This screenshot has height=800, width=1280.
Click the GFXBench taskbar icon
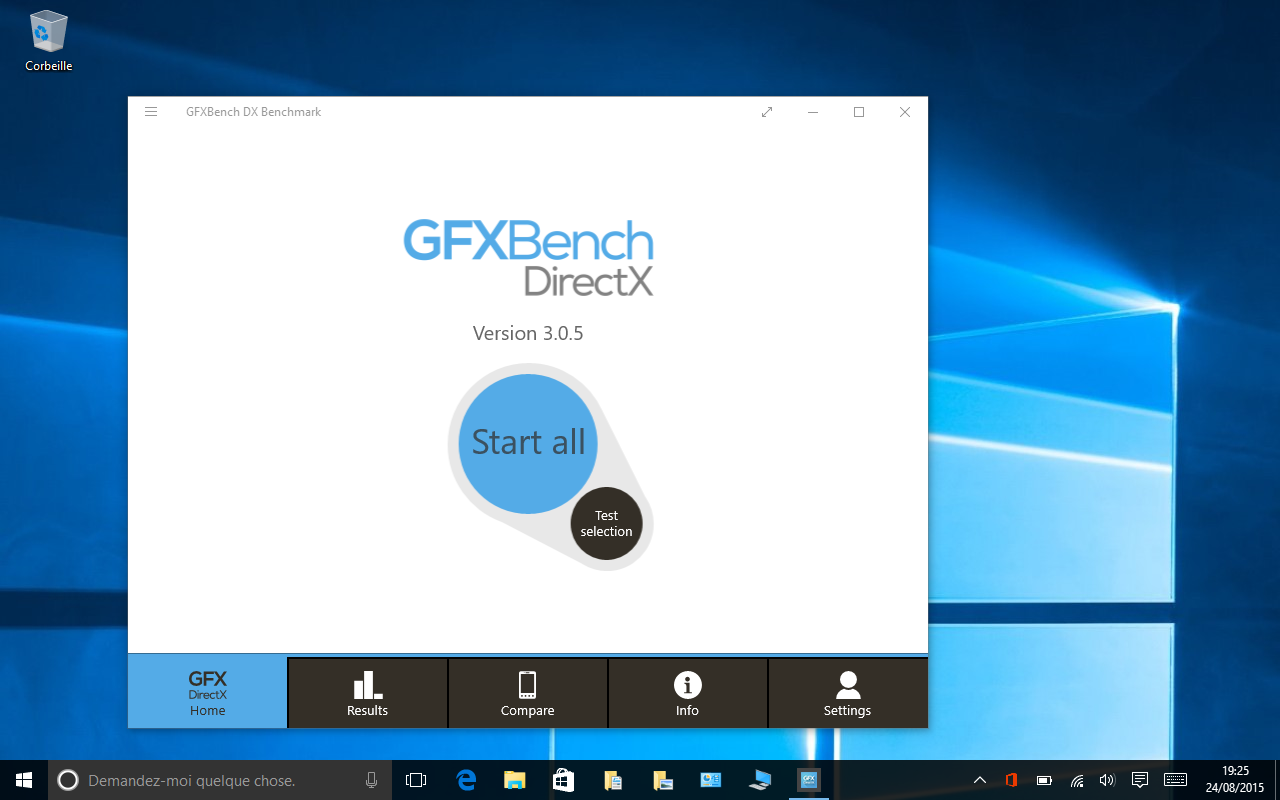(810, 780)
